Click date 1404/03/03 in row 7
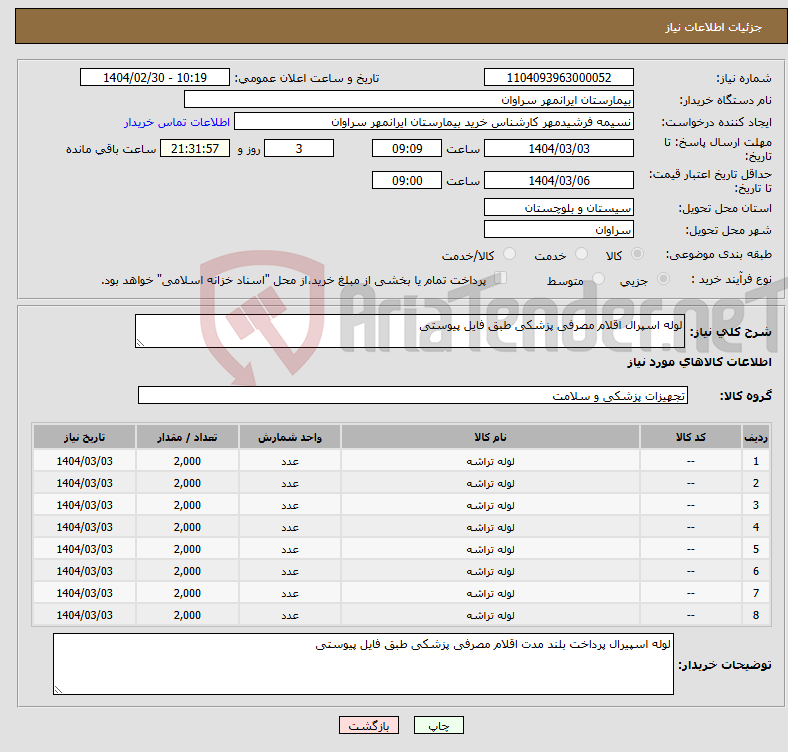The image size is (788, 752). (x=84, y=593)
